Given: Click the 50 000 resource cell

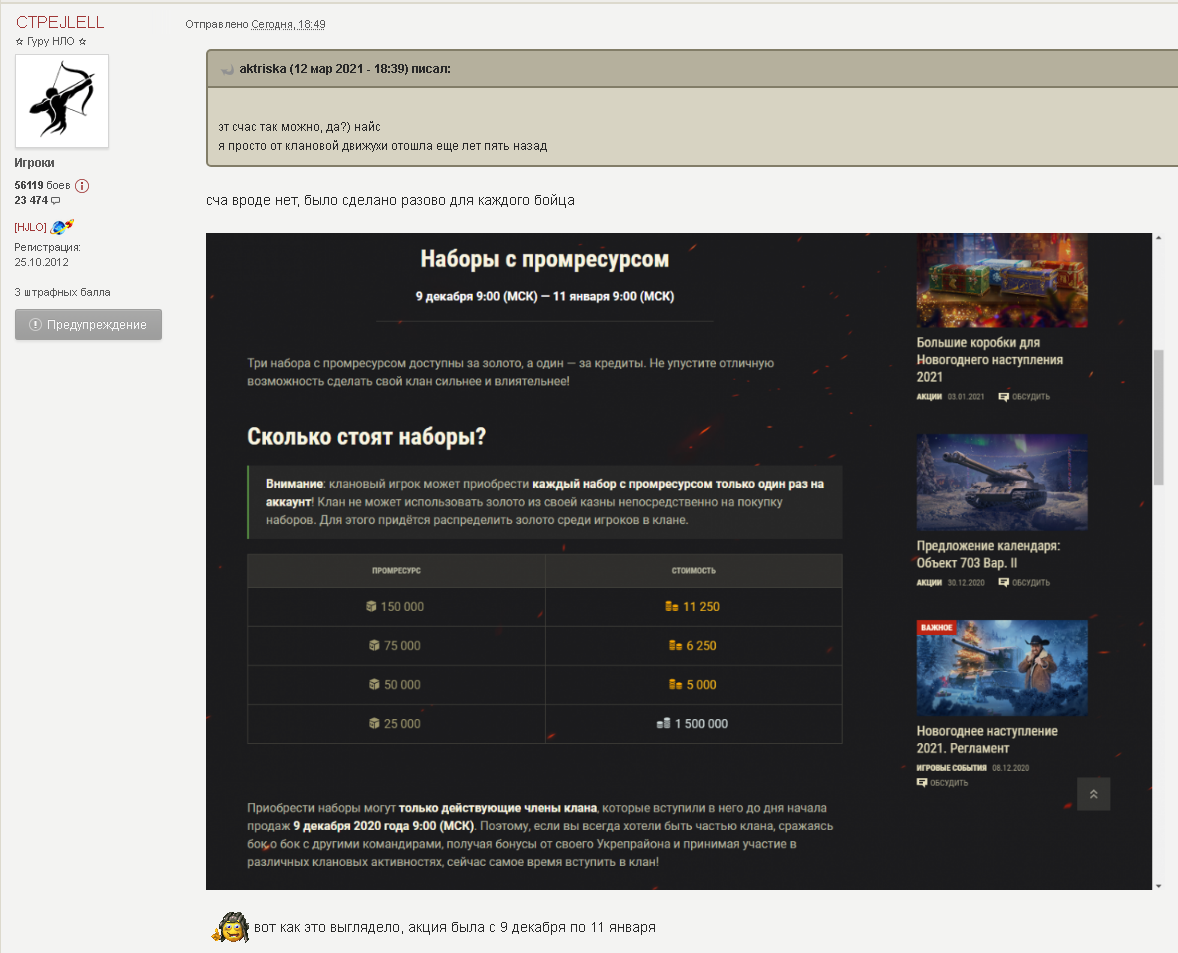Looking at the screenshot, I should [x=396, y=685].
